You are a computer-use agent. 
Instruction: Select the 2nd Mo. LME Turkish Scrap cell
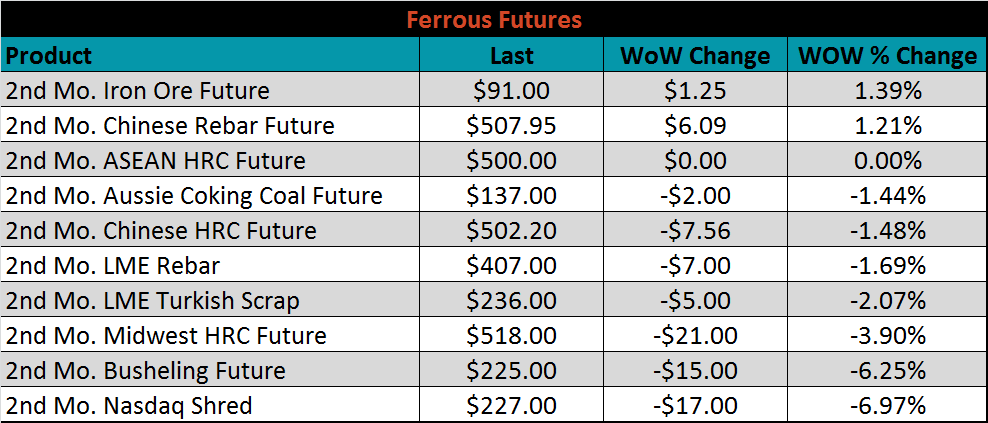[210, 300]
